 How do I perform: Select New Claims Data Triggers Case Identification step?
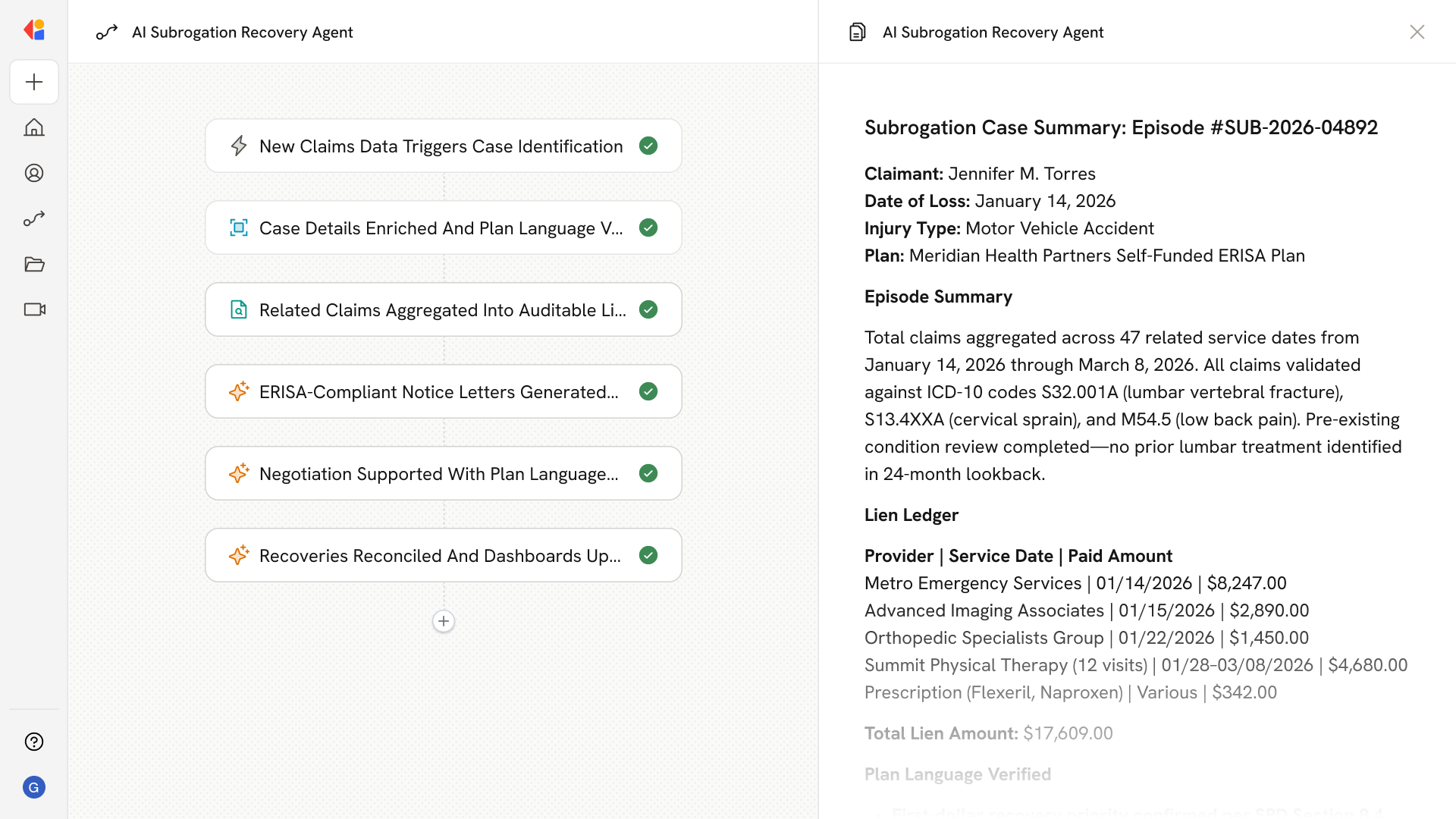tap(441, 146)
